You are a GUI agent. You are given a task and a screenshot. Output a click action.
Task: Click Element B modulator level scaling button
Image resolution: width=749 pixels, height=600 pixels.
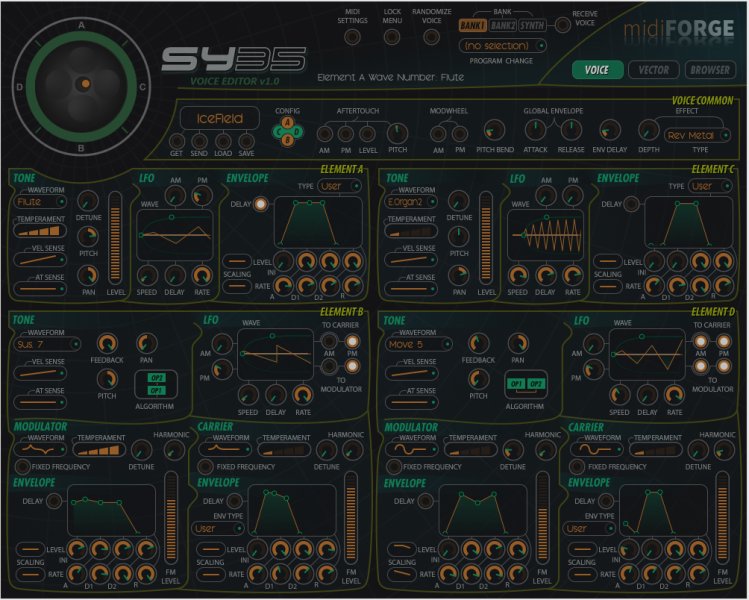[x=30, y=549]
